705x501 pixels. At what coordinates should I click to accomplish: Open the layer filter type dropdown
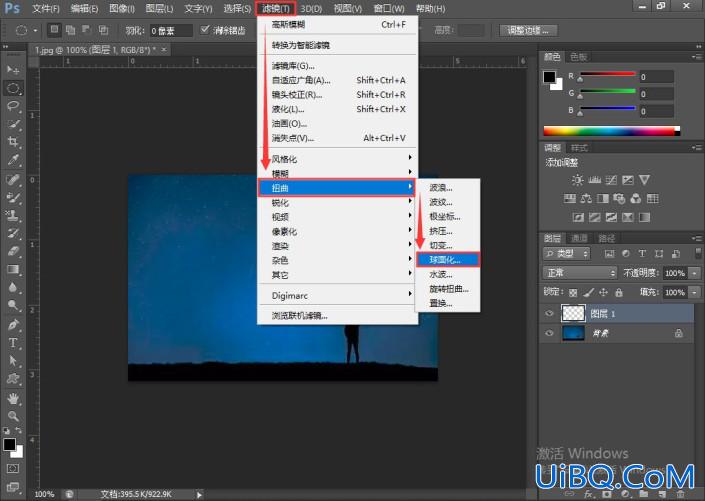[566, 254]
